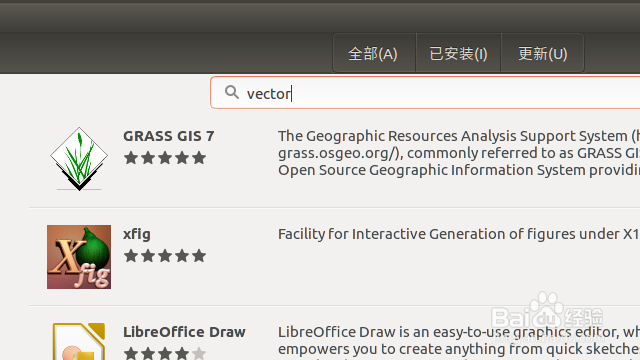The height and width of the screenshot is (360, 640).
Task: Click the GRASS GIS 7 star rating
Action: (164, 158)
